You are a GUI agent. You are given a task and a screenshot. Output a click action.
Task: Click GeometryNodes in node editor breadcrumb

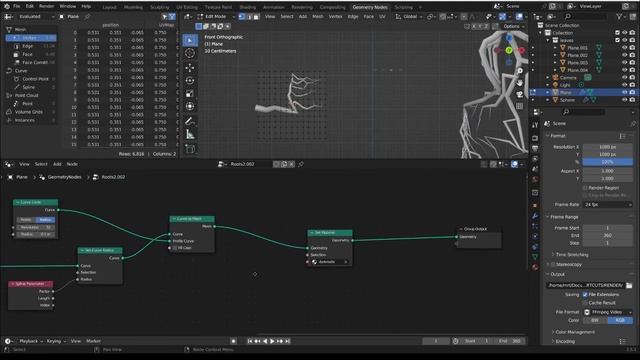coord(64,177)
